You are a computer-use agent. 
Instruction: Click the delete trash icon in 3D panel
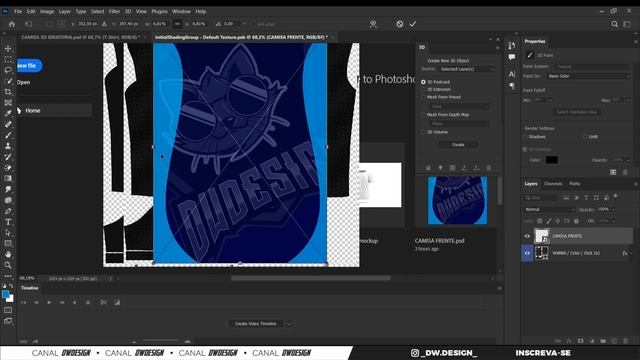pos(489,168)
